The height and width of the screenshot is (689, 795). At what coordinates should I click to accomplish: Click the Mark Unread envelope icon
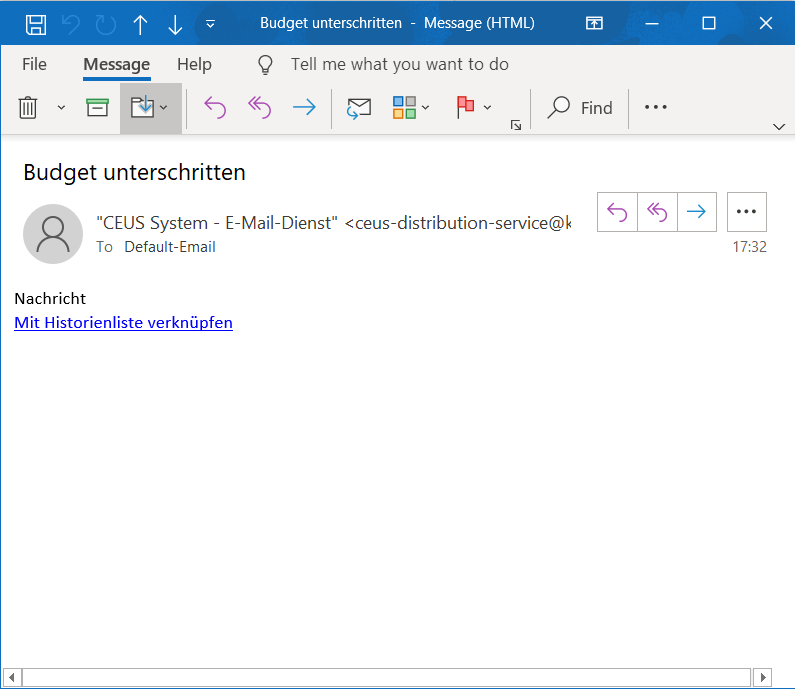pyautogui.click(x=359, y=107)
